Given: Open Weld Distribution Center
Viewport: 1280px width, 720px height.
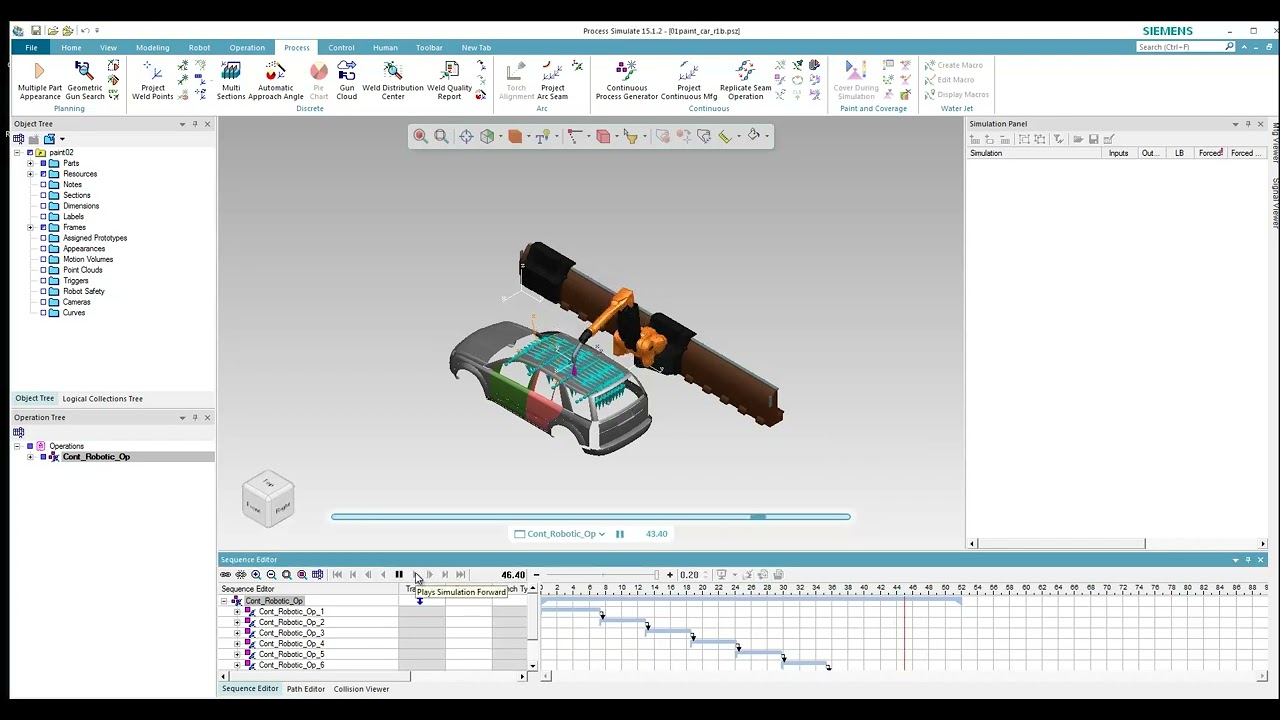Looking at the screenshot, I should (x=393, y=80).
